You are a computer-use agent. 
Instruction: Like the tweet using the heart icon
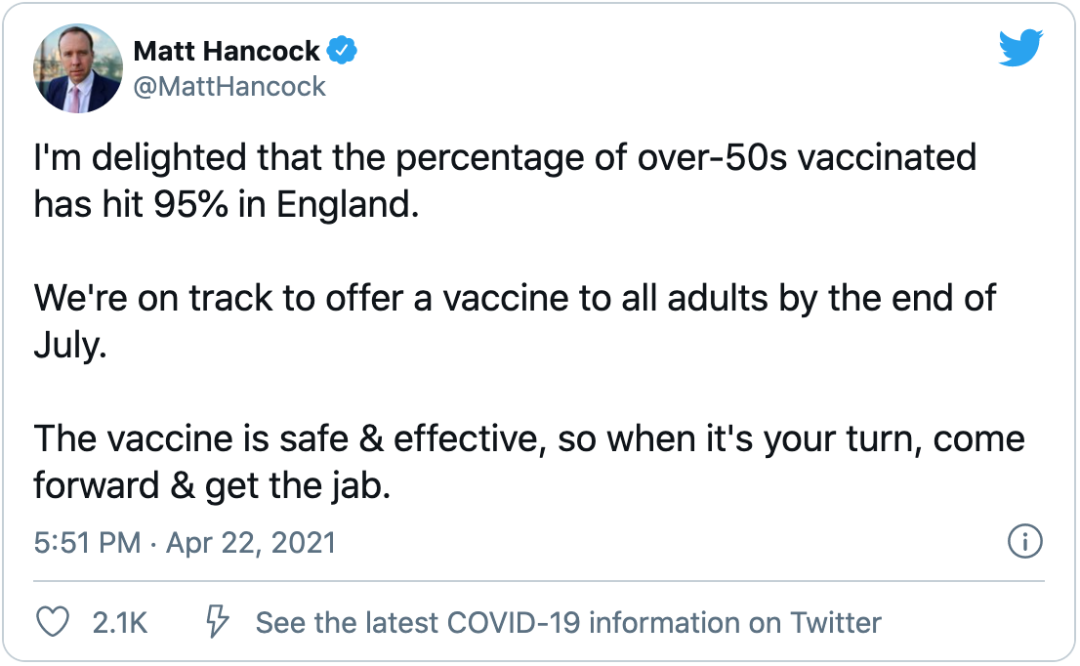pyautogui.click(x=52, y=621)
